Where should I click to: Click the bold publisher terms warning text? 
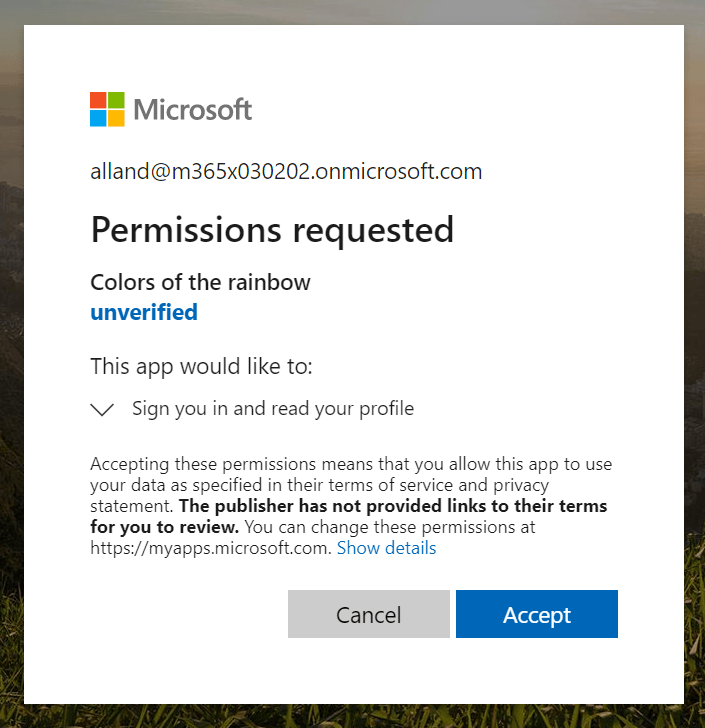click(x=400, y=506)
